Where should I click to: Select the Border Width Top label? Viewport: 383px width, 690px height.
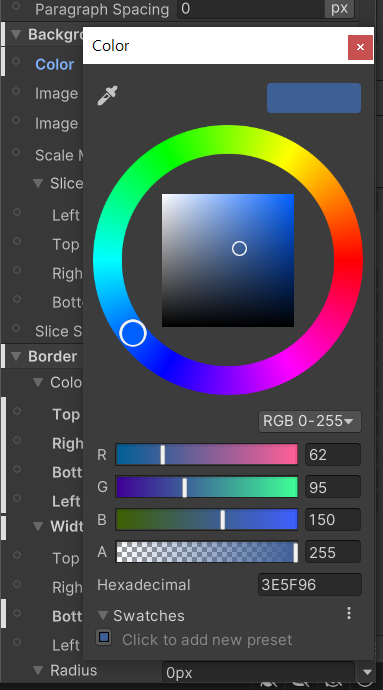click(66, 558)
